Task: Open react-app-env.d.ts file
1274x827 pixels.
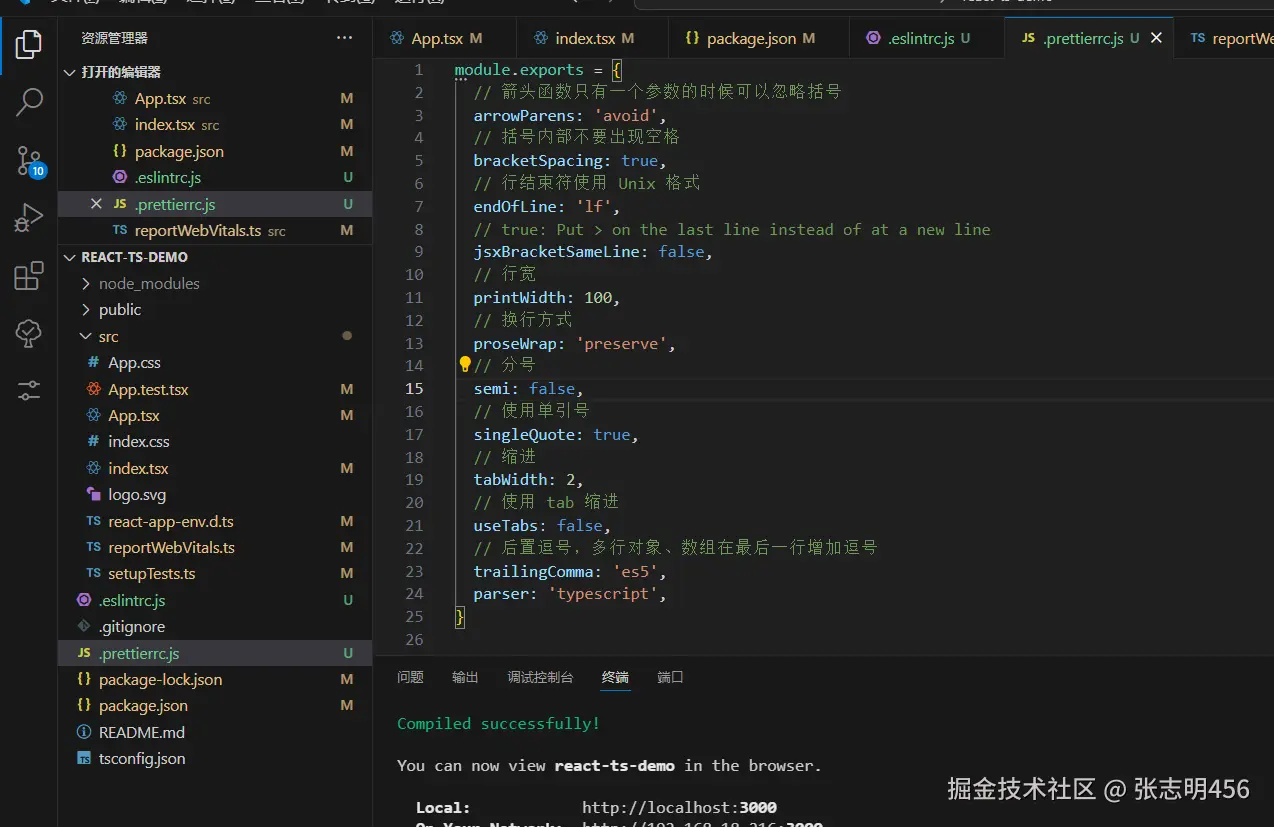Action: pyautogui.click(x=215, y=521)
